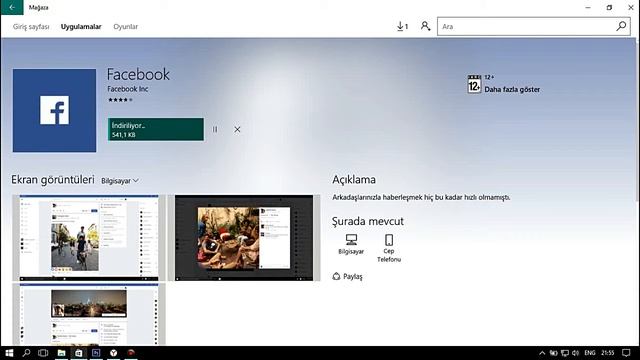Click the network icon in the tray
The image size is (640, 360).
pos(564,353)
